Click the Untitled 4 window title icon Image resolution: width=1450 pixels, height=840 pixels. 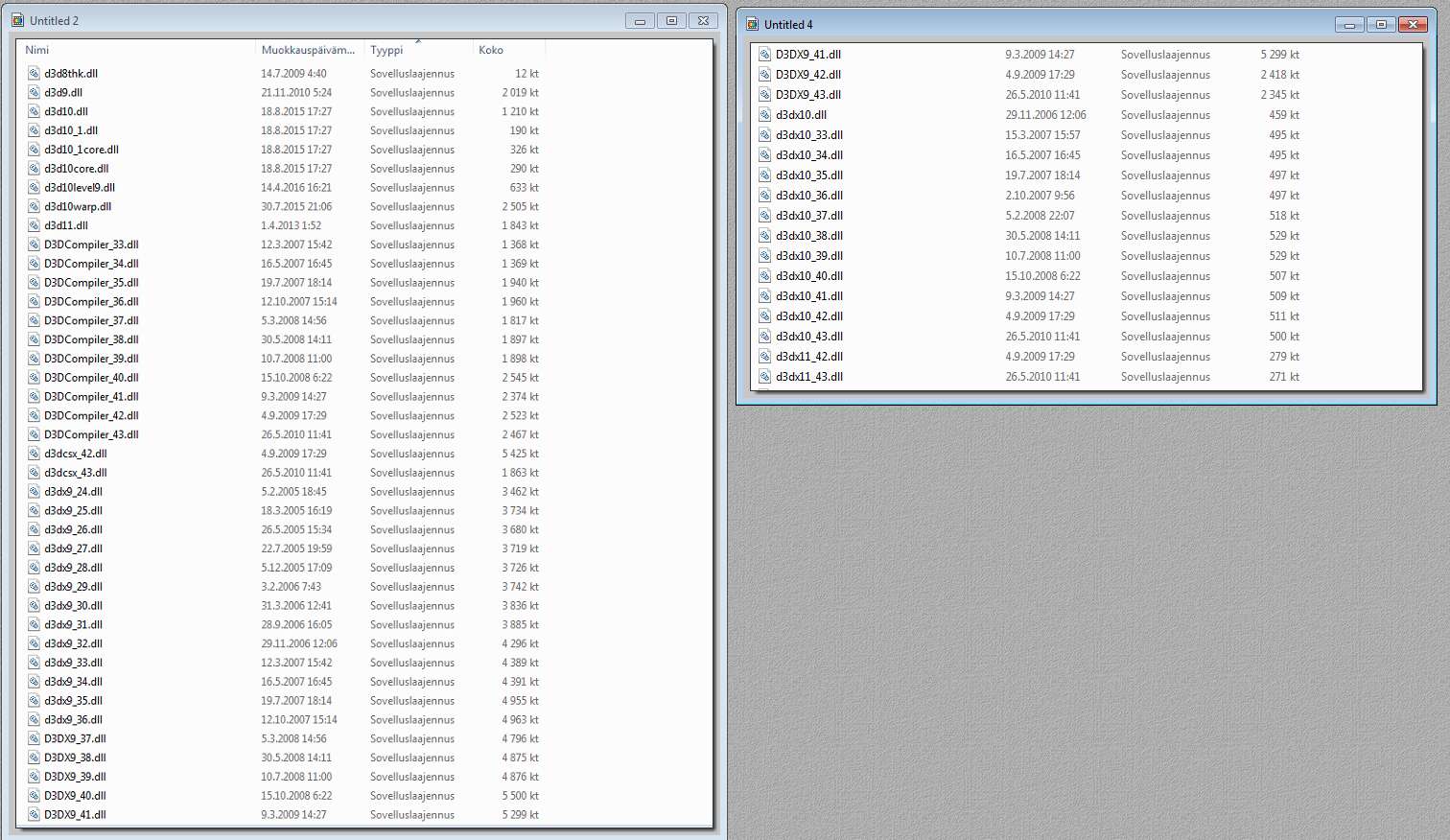coord(752,24)
